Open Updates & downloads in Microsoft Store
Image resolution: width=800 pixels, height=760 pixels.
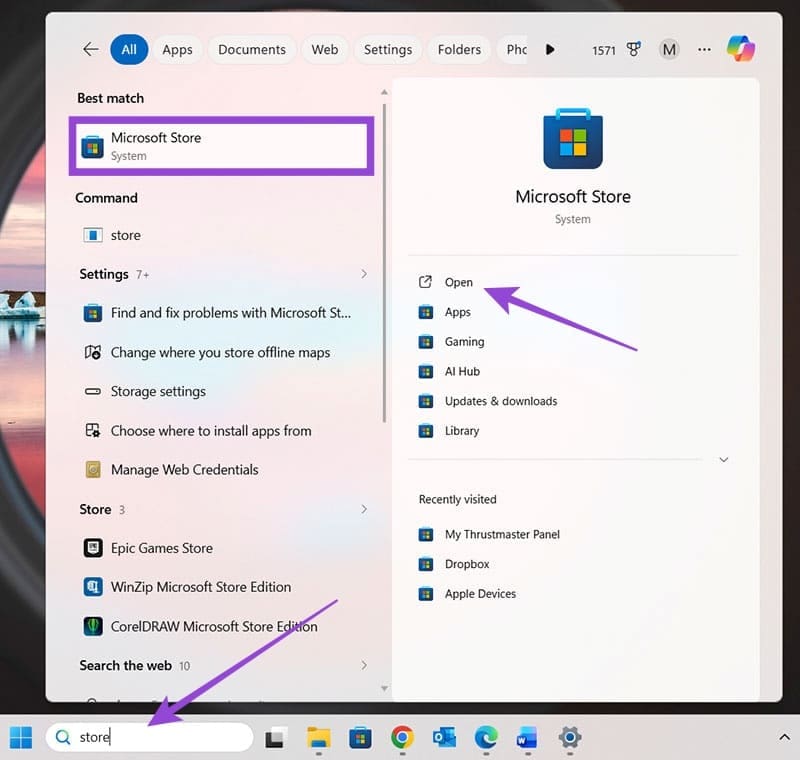pos(500,401)
